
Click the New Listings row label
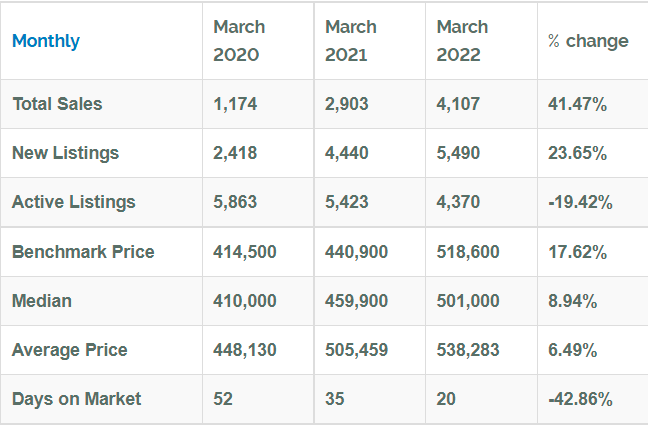[66, 153]
